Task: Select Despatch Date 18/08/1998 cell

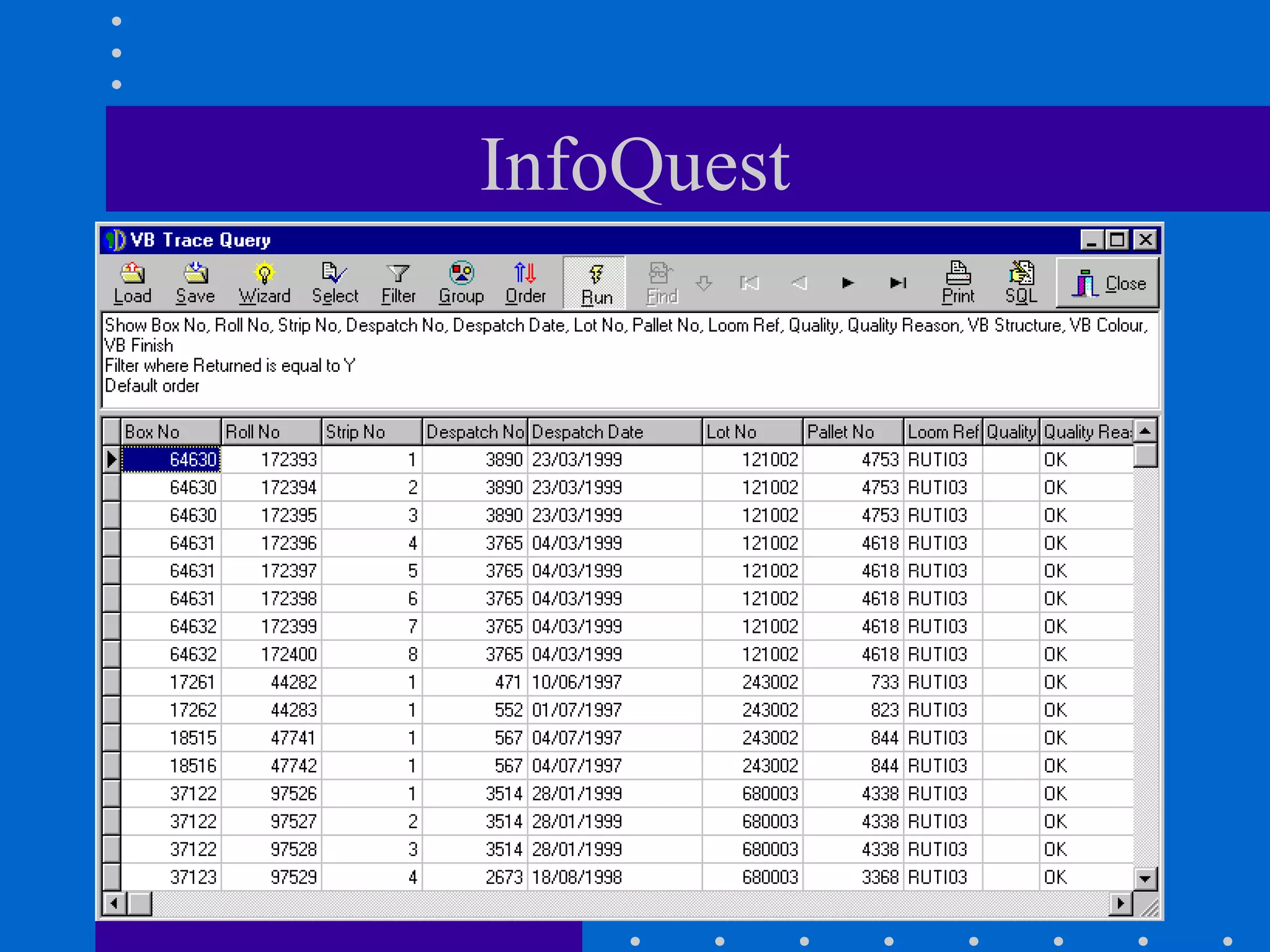Action: point(615,877)
